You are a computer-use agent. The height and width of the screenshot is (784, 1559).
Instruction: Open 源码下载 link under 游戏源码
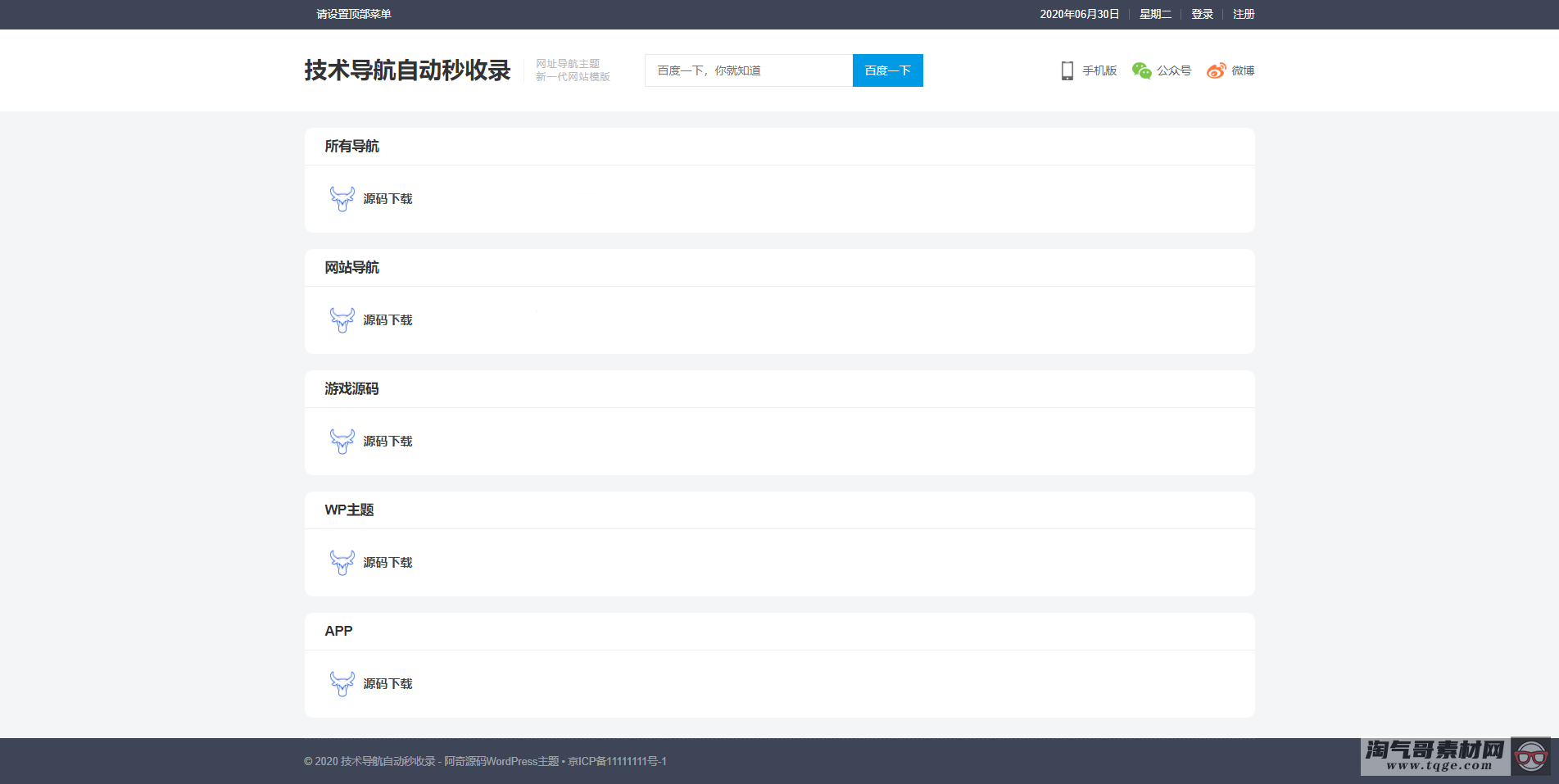click(x=387, y=441)
